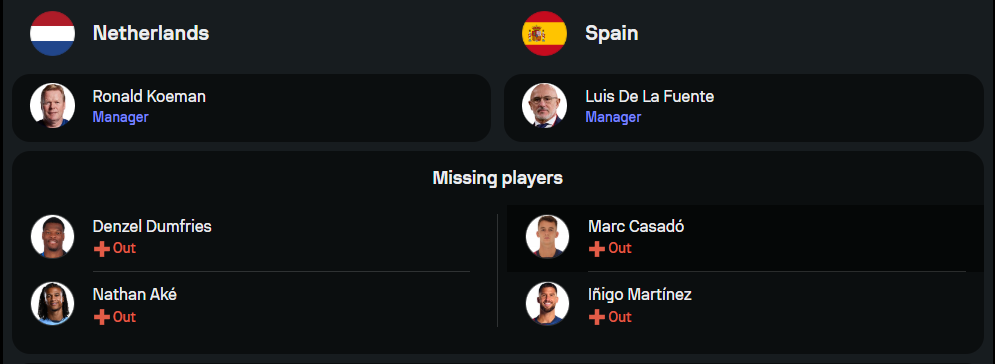Click the injury cross icon under Marc Casadó

pyautogui.click(x=596, y=249)
